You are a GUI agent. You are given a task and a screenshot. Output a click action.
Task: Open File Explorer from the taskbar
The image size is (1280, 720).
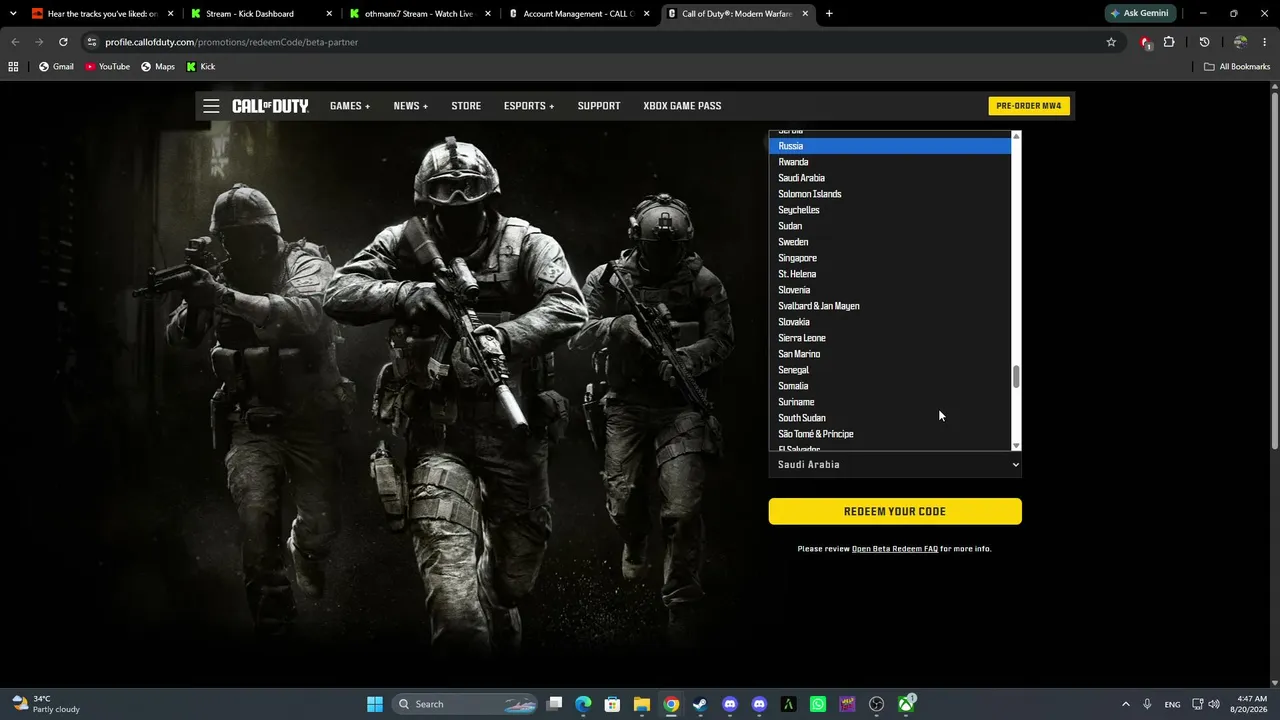tap(642, 704)
